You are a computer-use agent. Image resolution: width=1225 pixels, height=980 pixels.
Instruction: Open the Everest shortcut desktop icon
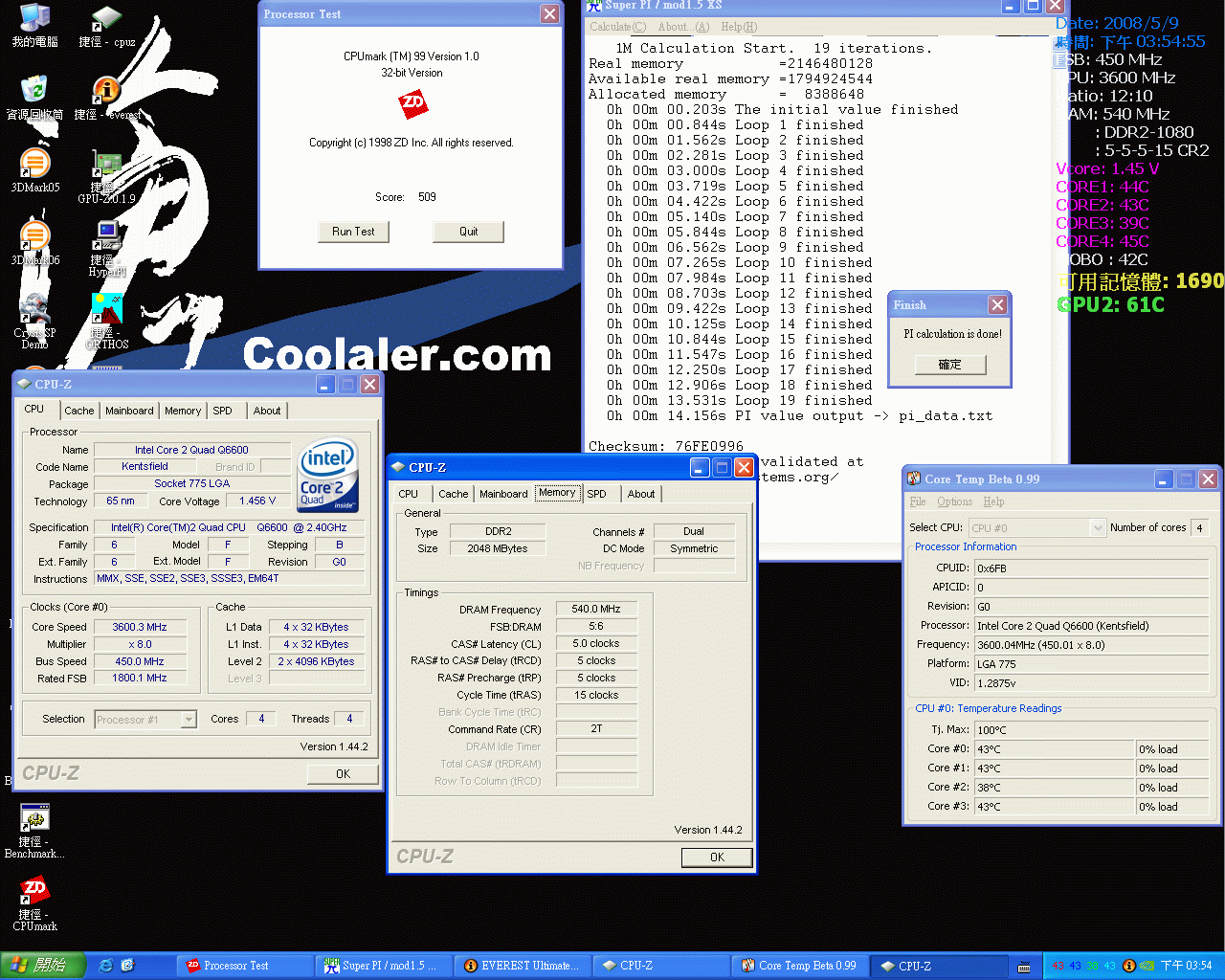[106, 97]
